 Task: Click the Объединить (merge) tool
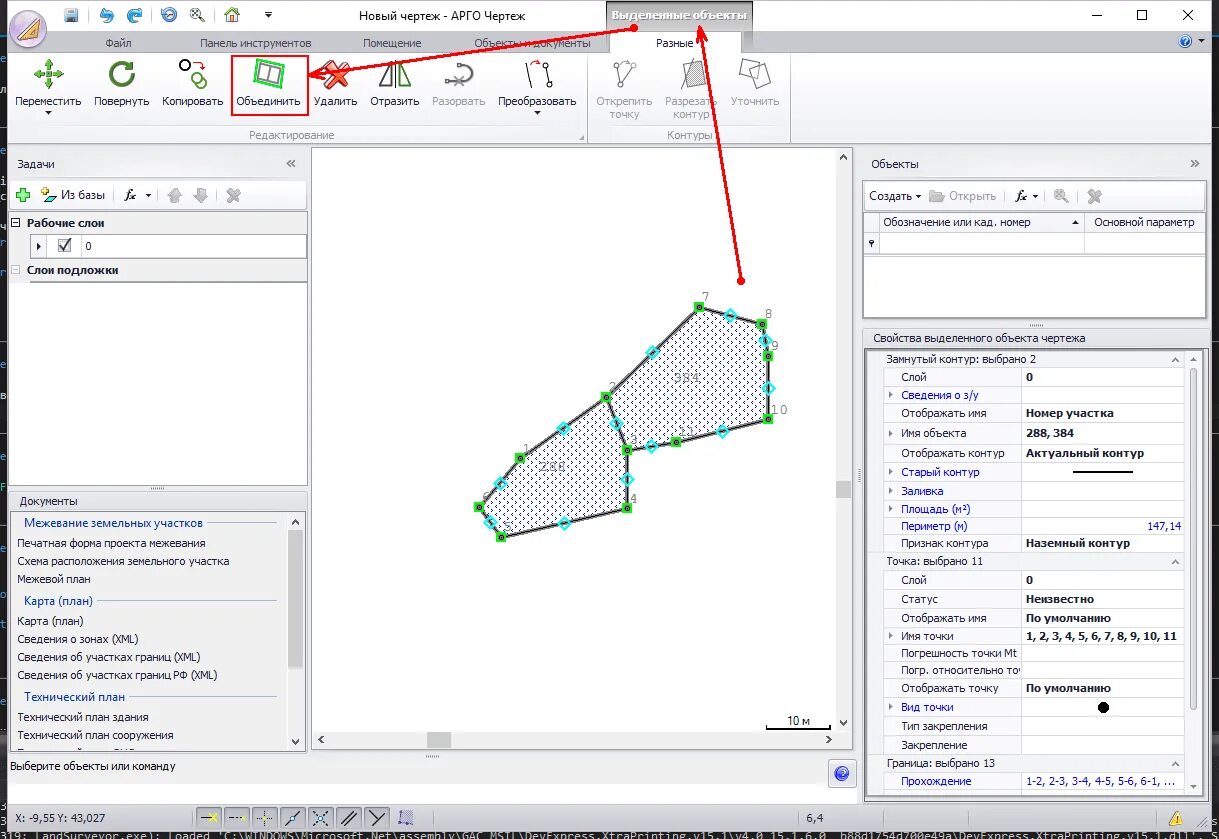point(268,85)
